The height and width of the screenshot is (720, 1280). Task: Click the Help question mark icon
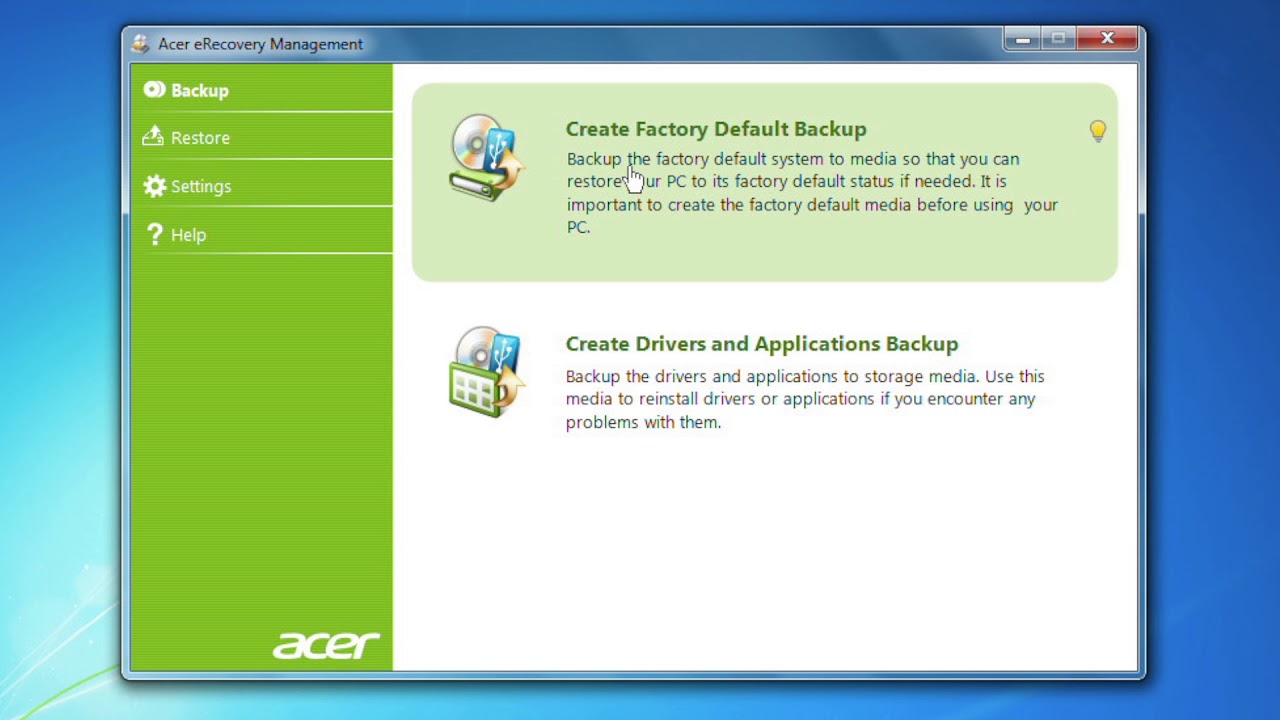154,234
